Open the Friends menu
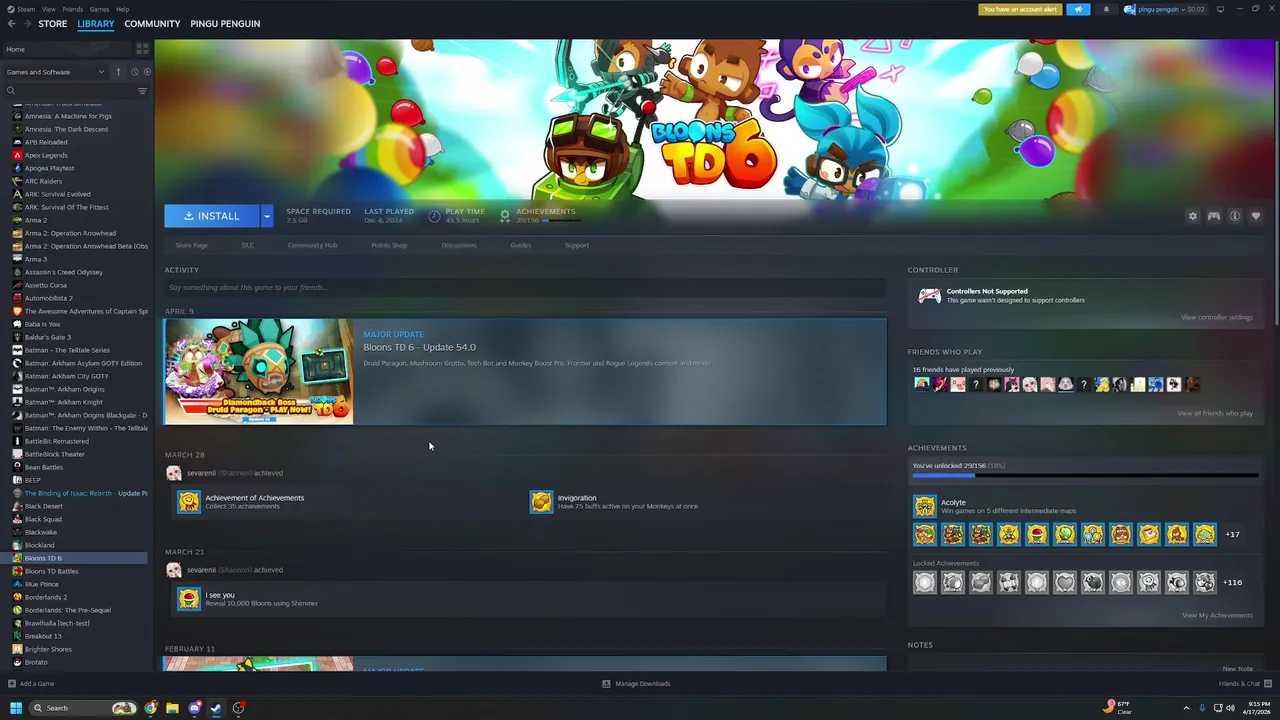 73,9
